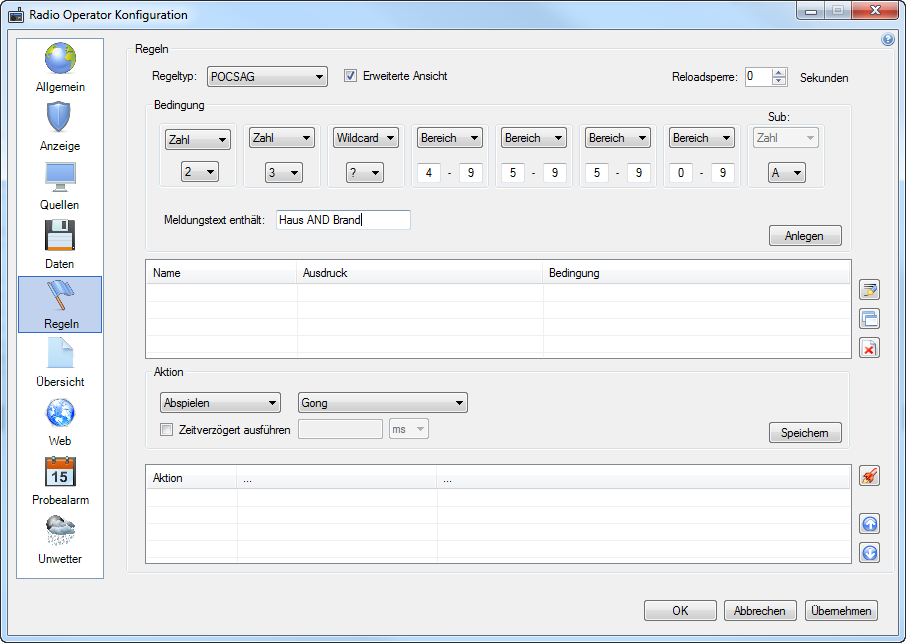The height and width of the screenshot is (643, 906).
Task: Click the duplicate rule icon beside the rules list
Action: pos(869,318)
